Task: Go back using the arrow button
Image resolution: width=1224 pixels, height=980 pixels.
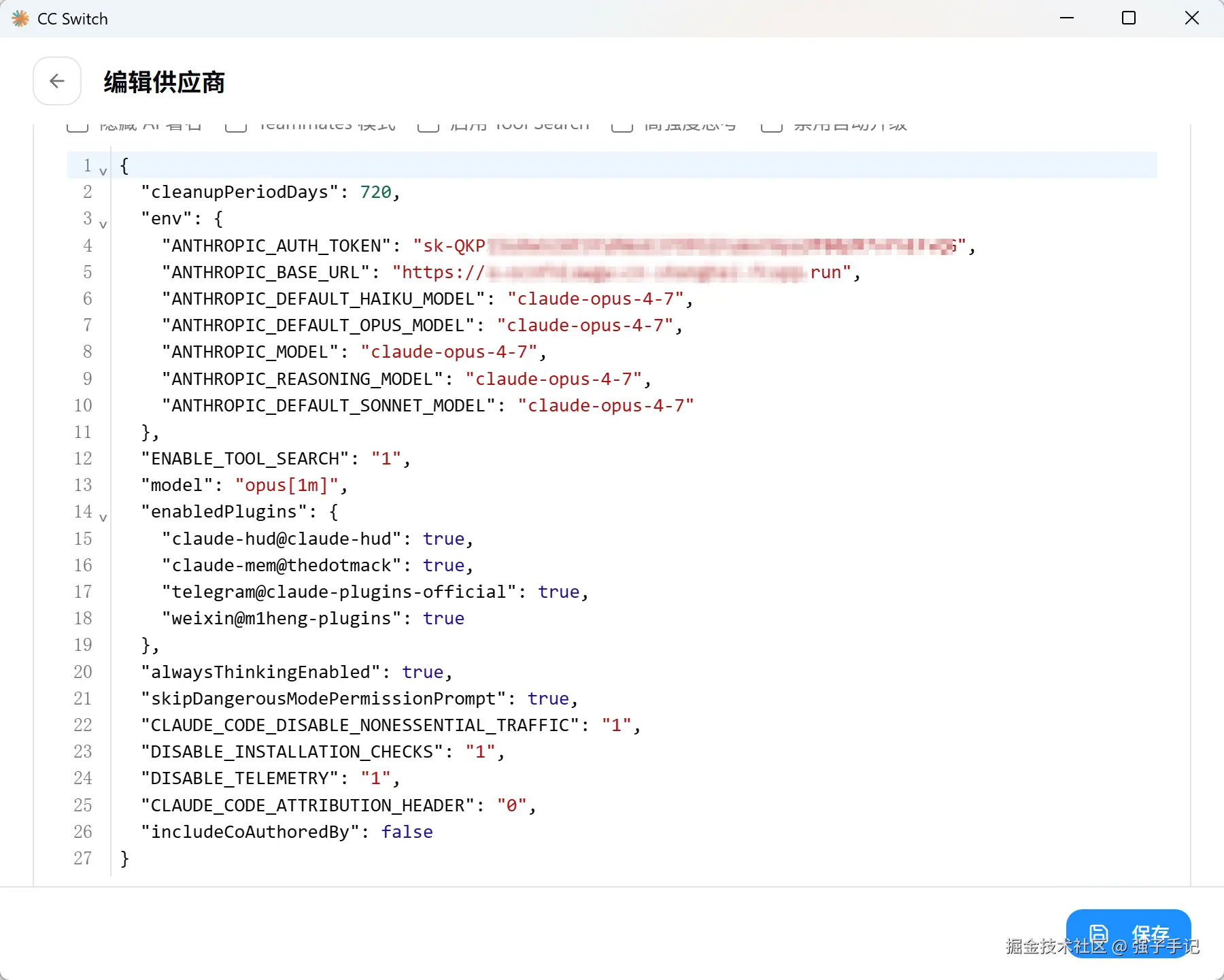Action: coord(57,81)
